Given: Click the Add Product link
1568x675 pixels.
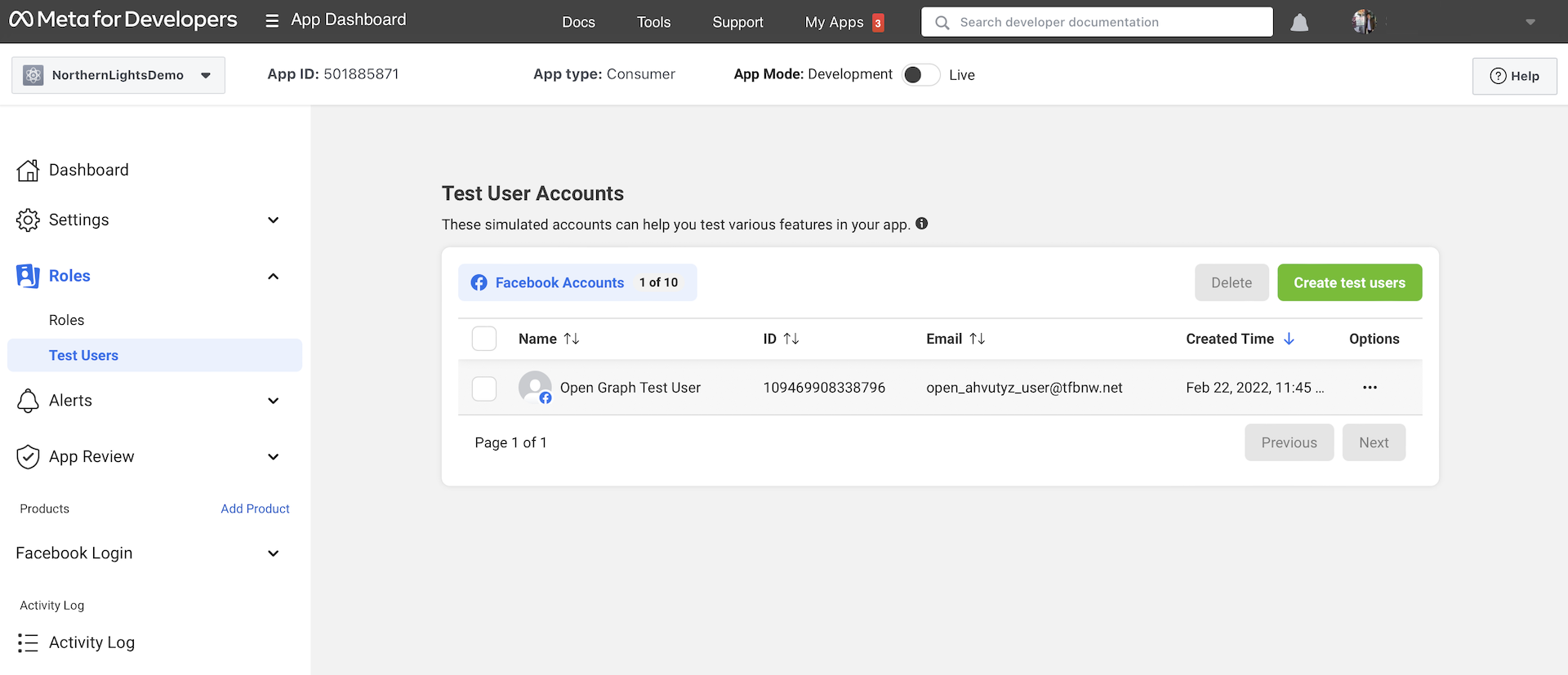Looking at the screenshot, I should click(255, 508).
